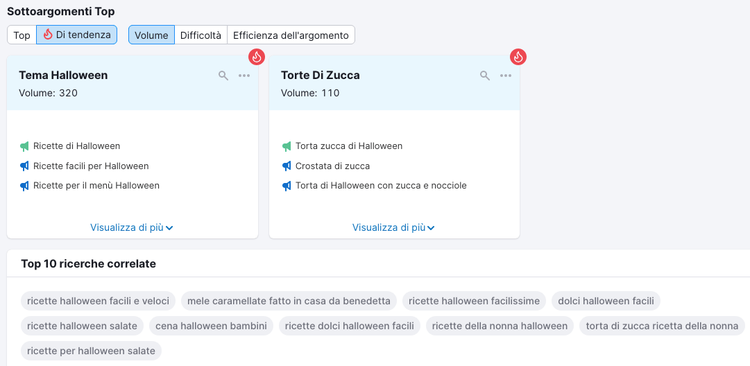The height and width of the screenshot is (366, 750).
Task: Click the ricette per halloween salate tag
Action: coord(91,351)
